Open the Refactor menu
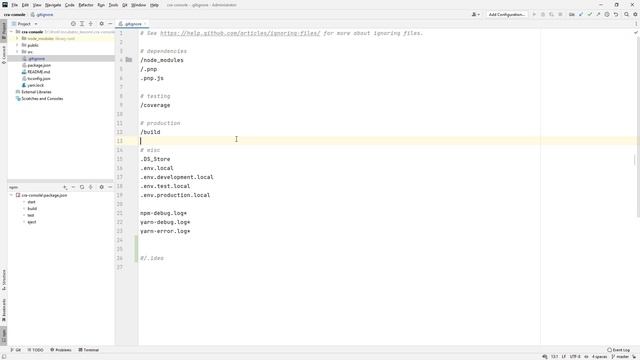Image resolution: width=640 pixels, height=360 pixels. pyautogui.click(x=86, y=5)
